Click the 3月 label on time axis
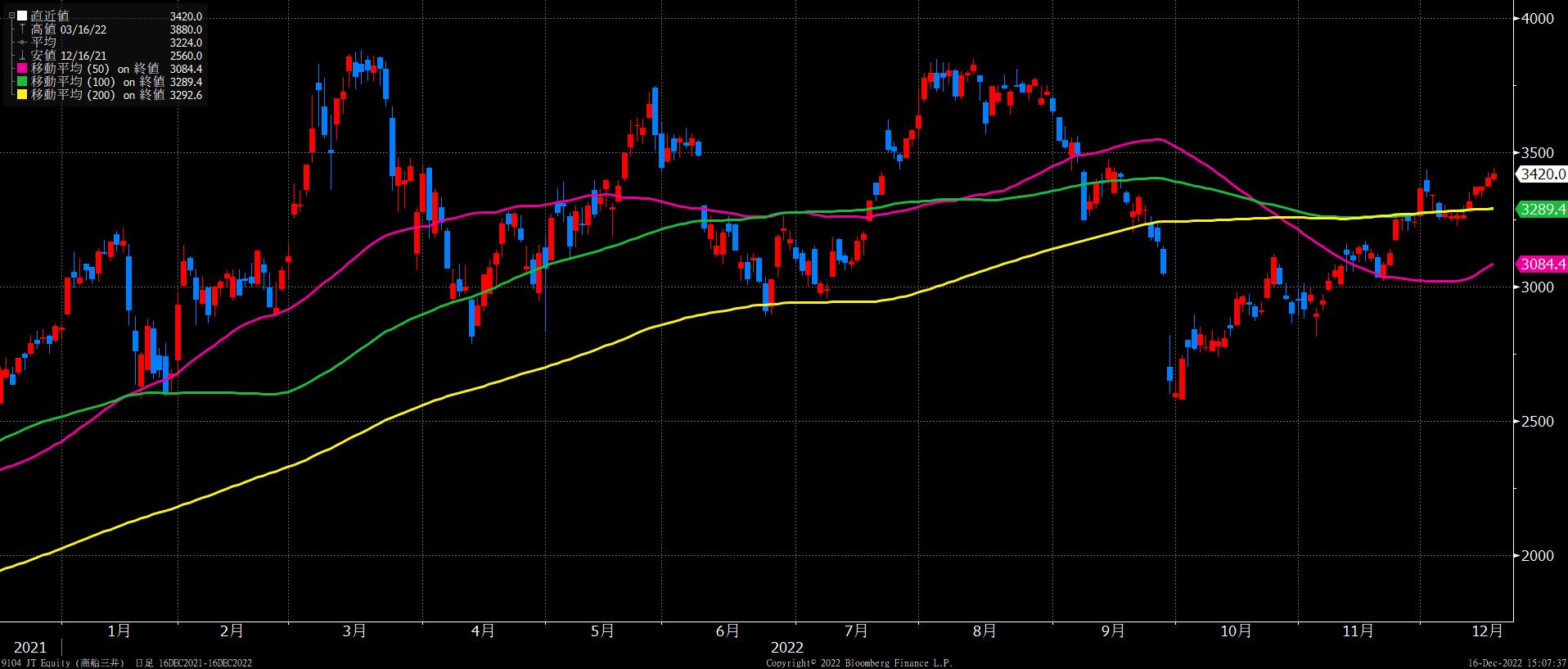Image resolution: width=1568 pixels, height=669 pixels. (x=354, y=631)
